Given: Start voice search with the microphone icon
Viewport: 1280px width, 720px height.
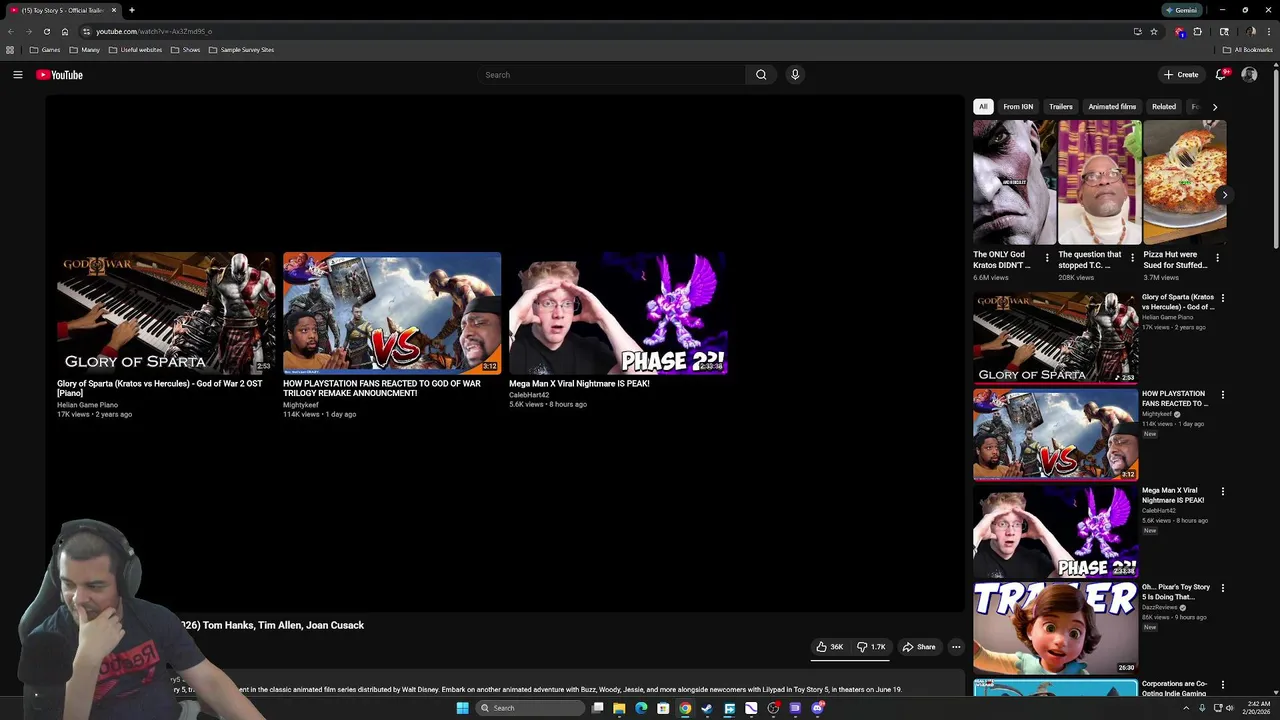Looking at the screenshot, I should [795, 75].
